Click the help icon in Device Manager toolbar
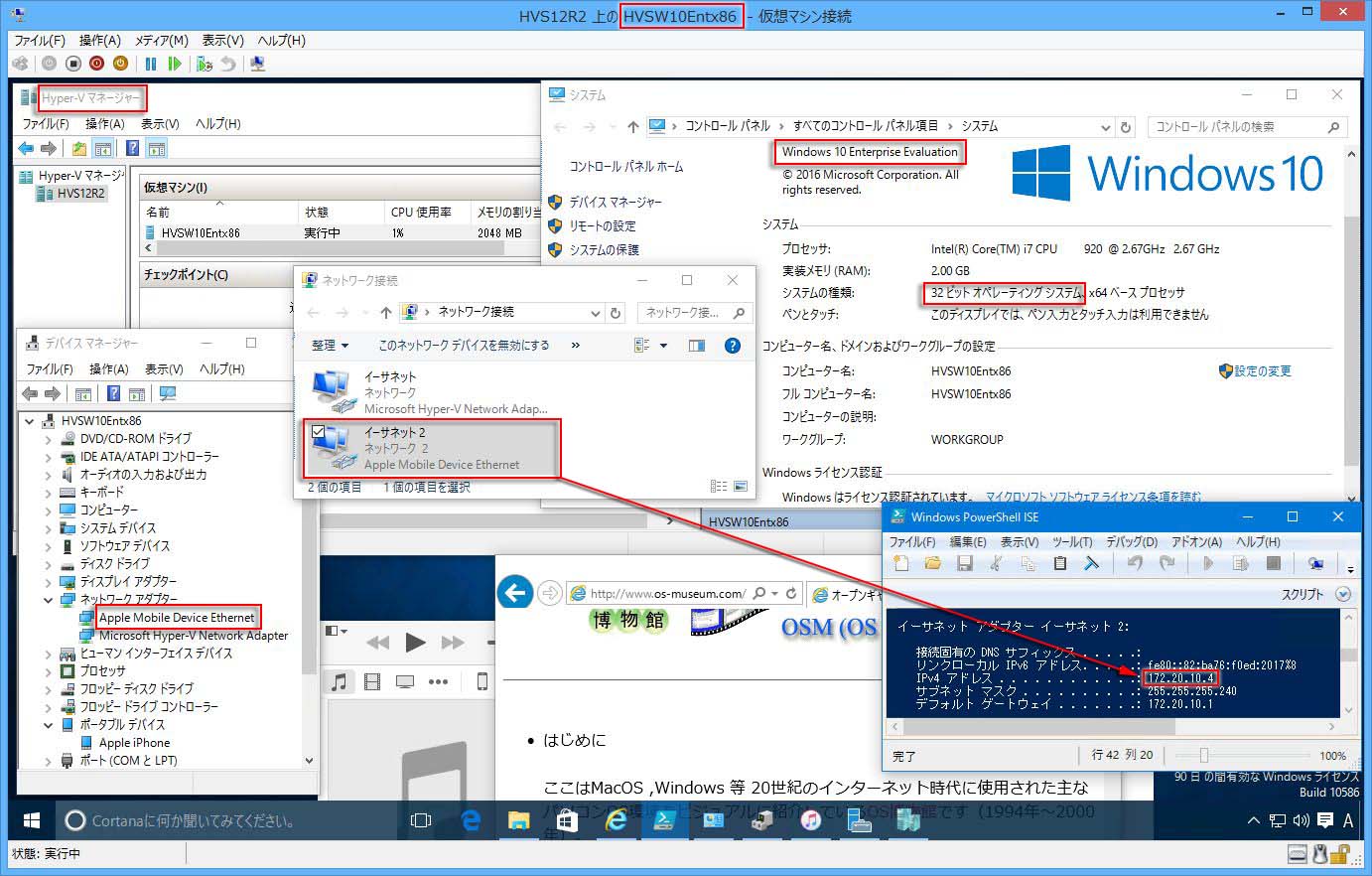Viewport: 1372px width, 876px height. click(x=113, y=394)
